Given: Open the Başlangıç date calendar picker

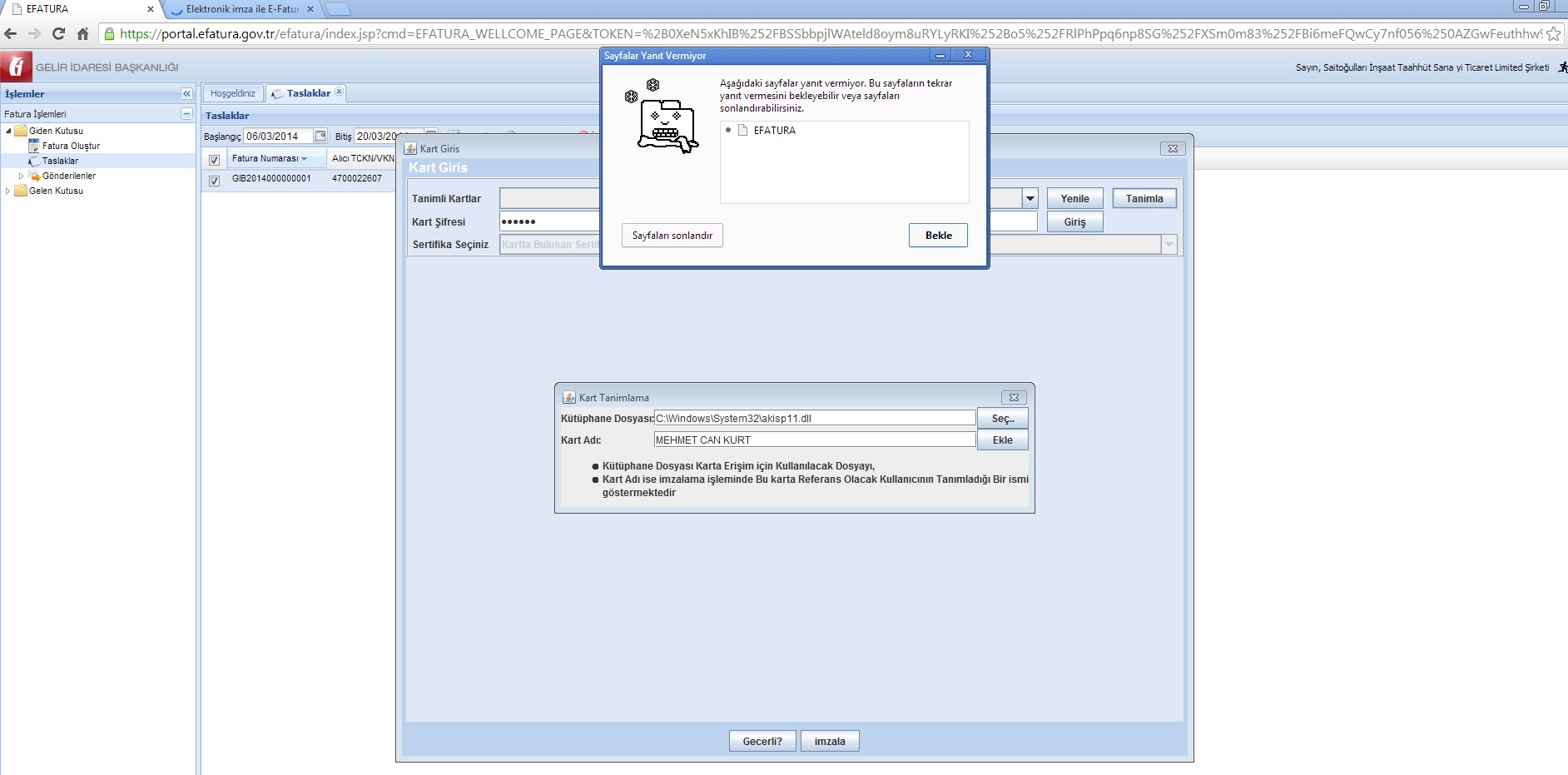Looking at the screenshot, I should point(320,137).
